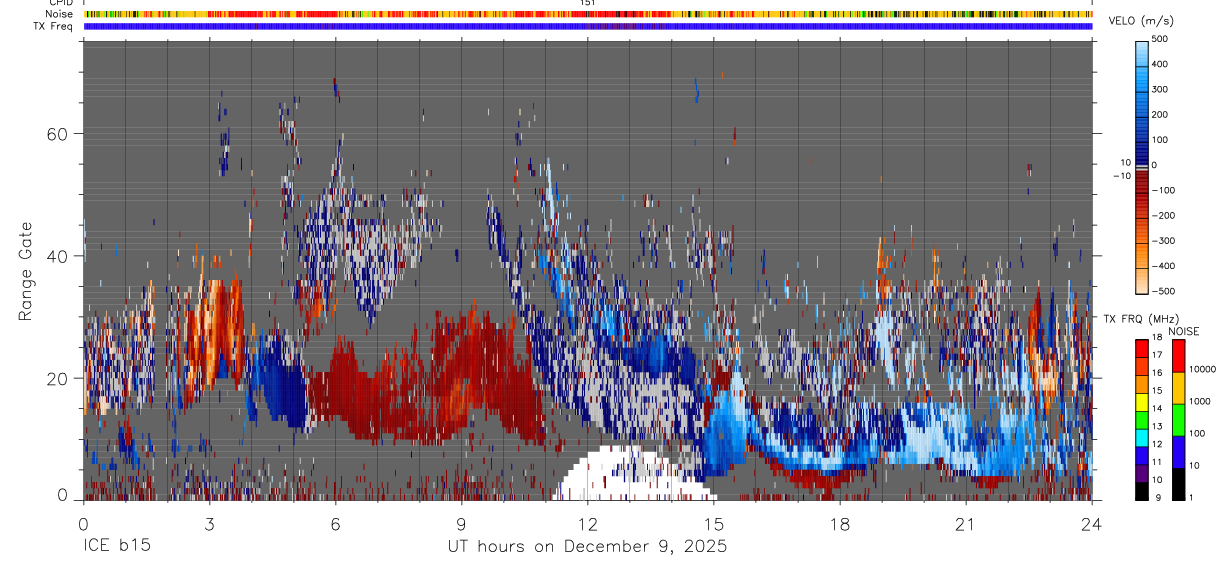Click the UT hours on December 9, 2025 title
This screenshot has width=1228, height=567.
coord(587,547)
